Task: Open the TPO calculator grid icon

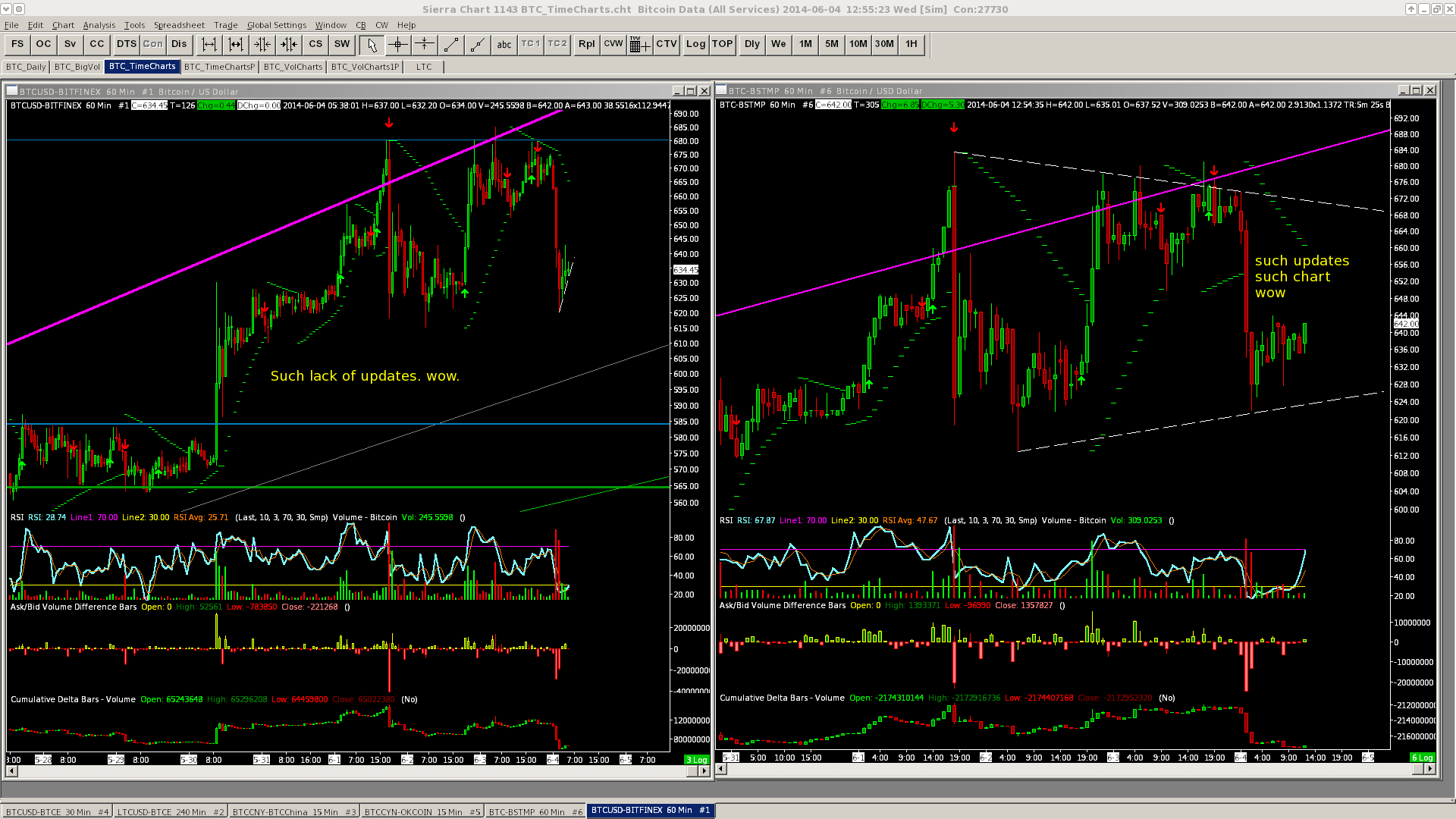Action: pos(639,45)
